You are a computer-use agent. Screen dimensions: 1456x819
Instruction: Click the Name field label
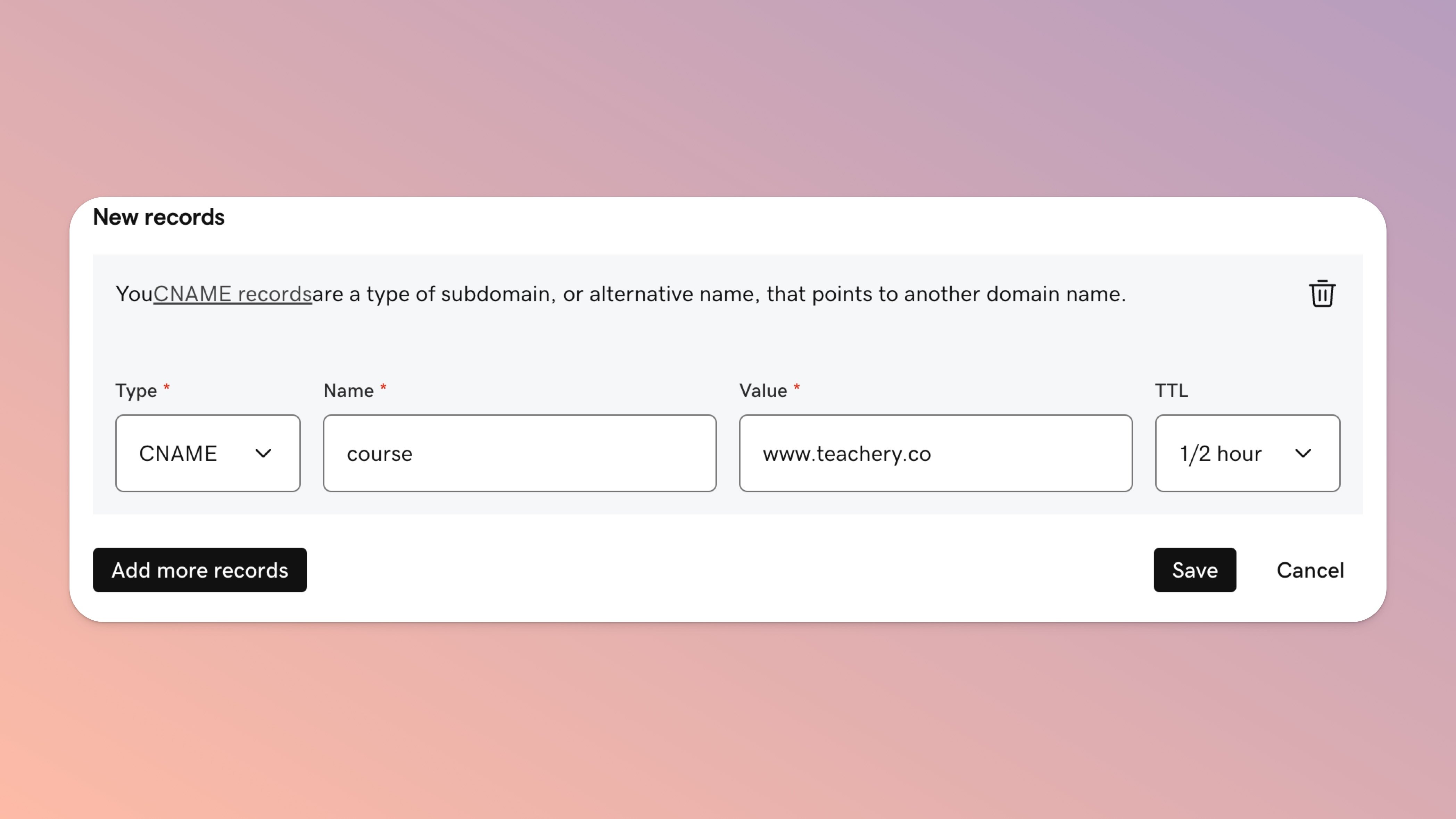point(348,390)
